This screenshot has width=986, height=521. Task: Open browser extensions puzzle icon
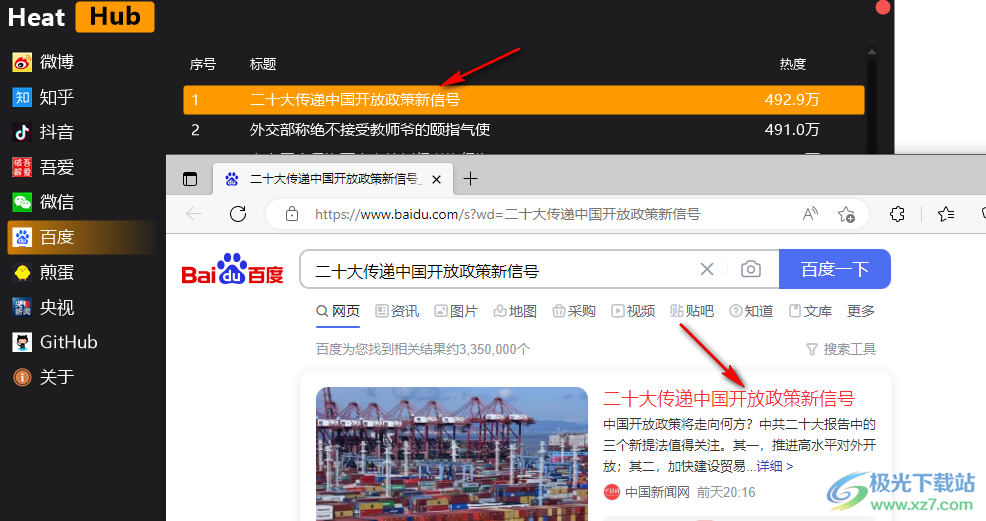tap(897, 214)
